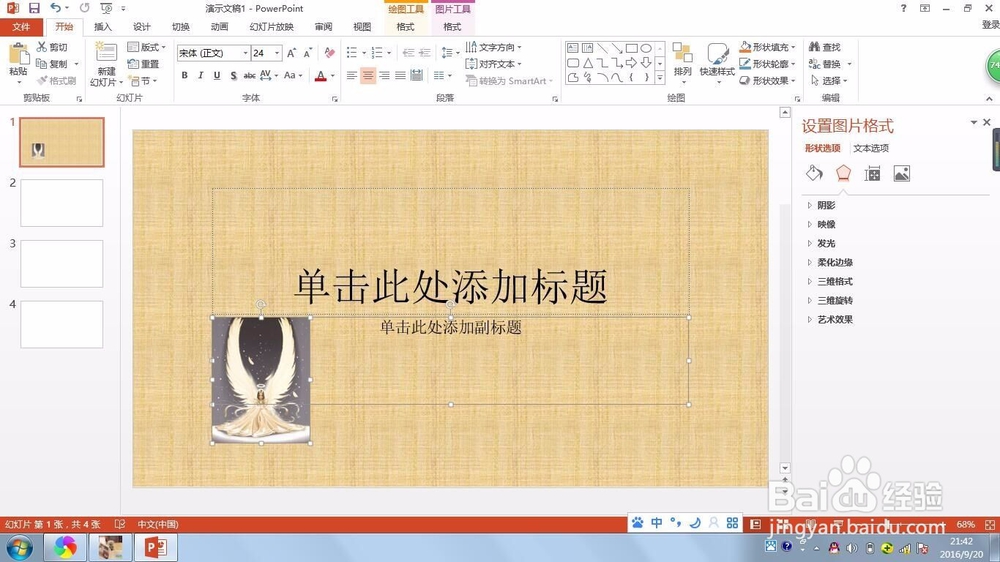Click 对齐文本 align text
Screen dimensions: 1000x562
click(493, 64)
